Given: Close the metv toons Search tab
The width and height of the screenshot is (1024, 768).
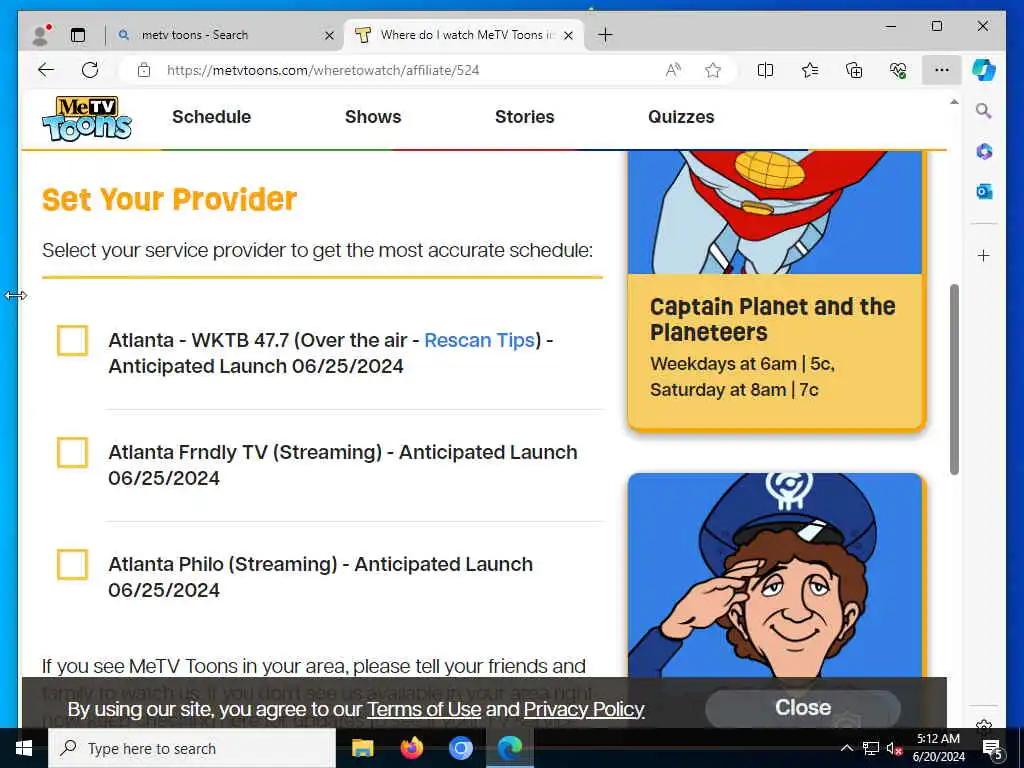Looking at the screenshot, I should click(x=329, y=35).
